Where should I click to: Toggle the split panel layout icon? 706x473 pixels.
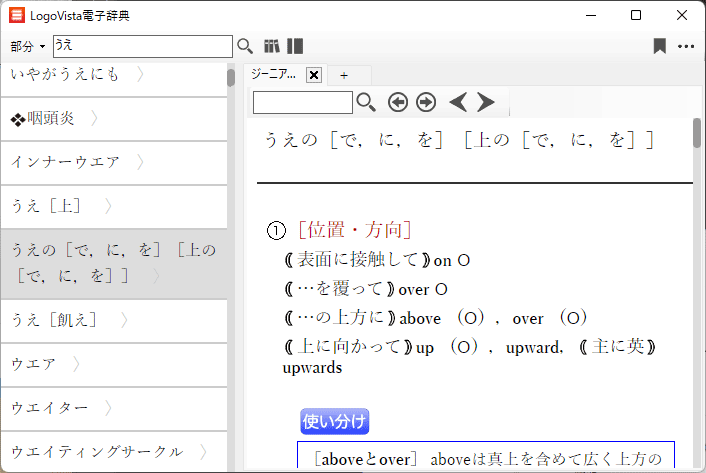[295, 46]
